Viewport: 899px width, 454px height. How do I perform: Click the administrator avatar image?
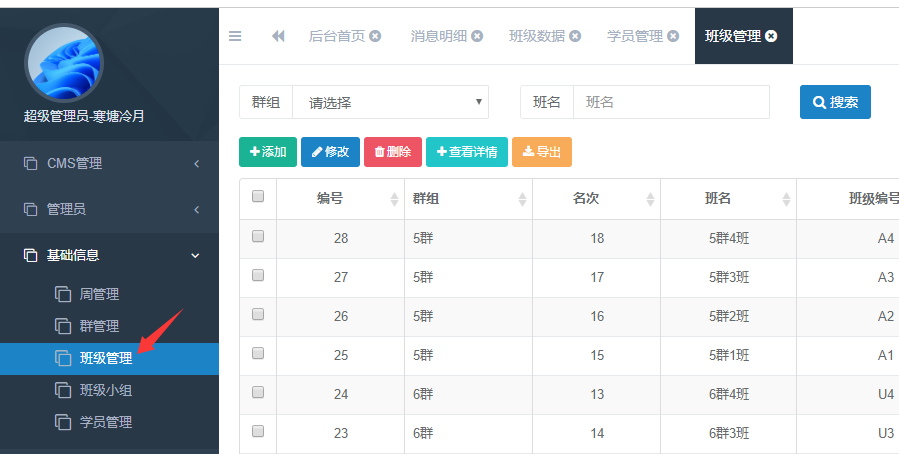(64, 63)
